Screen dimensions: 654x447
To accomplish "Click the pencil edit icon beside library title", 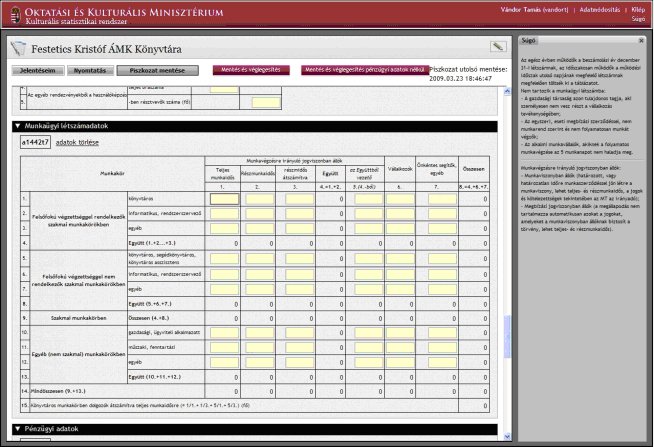I will click(498, 47).
